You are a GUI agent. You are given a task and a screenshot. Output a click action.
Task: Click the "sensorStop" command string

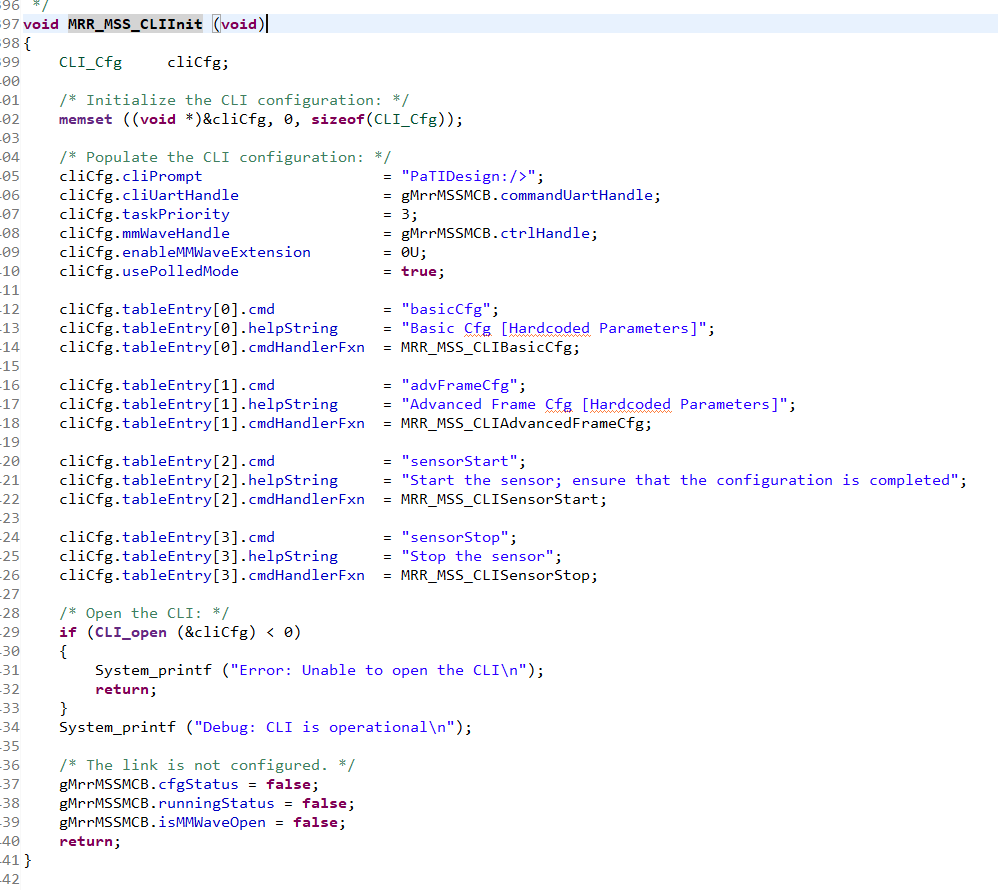pos(454,537)
